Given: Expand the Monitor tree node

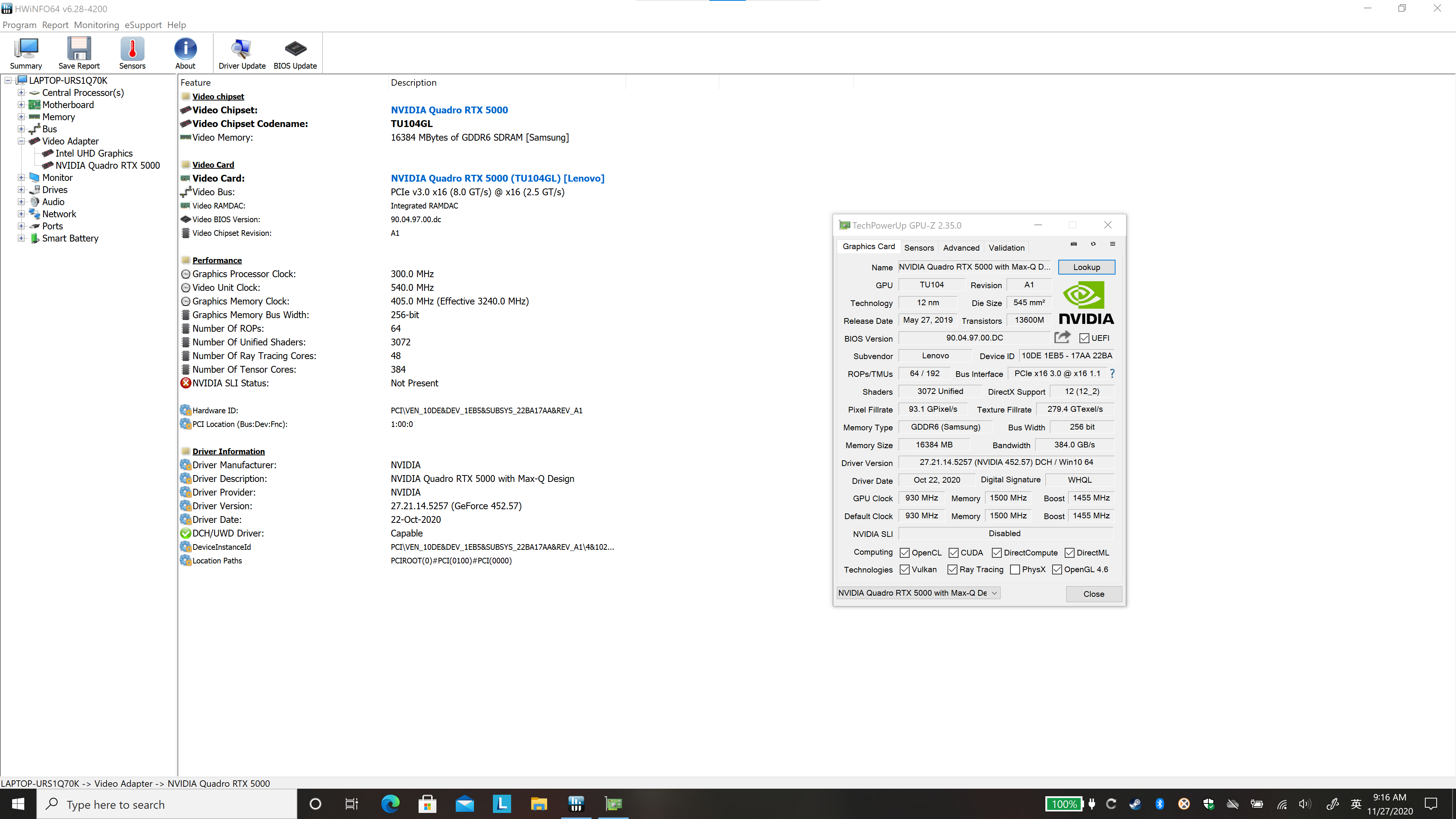Looking at the screenshot, I should pos(21,177).
